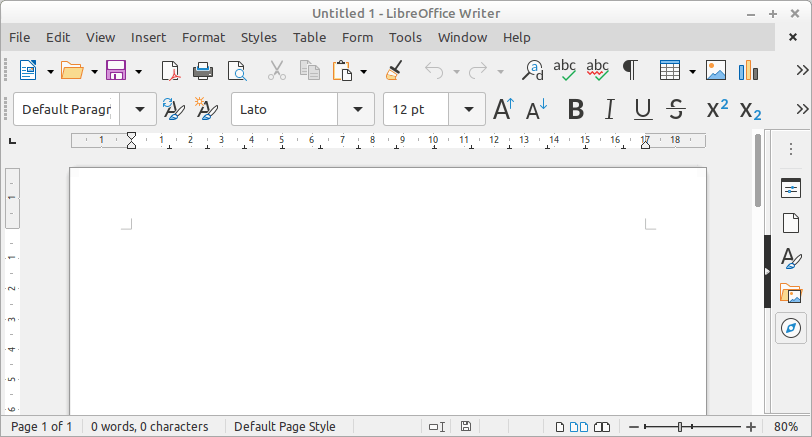Switch to single-page view in status bar

pyautogui.click(x=560, y=427)
